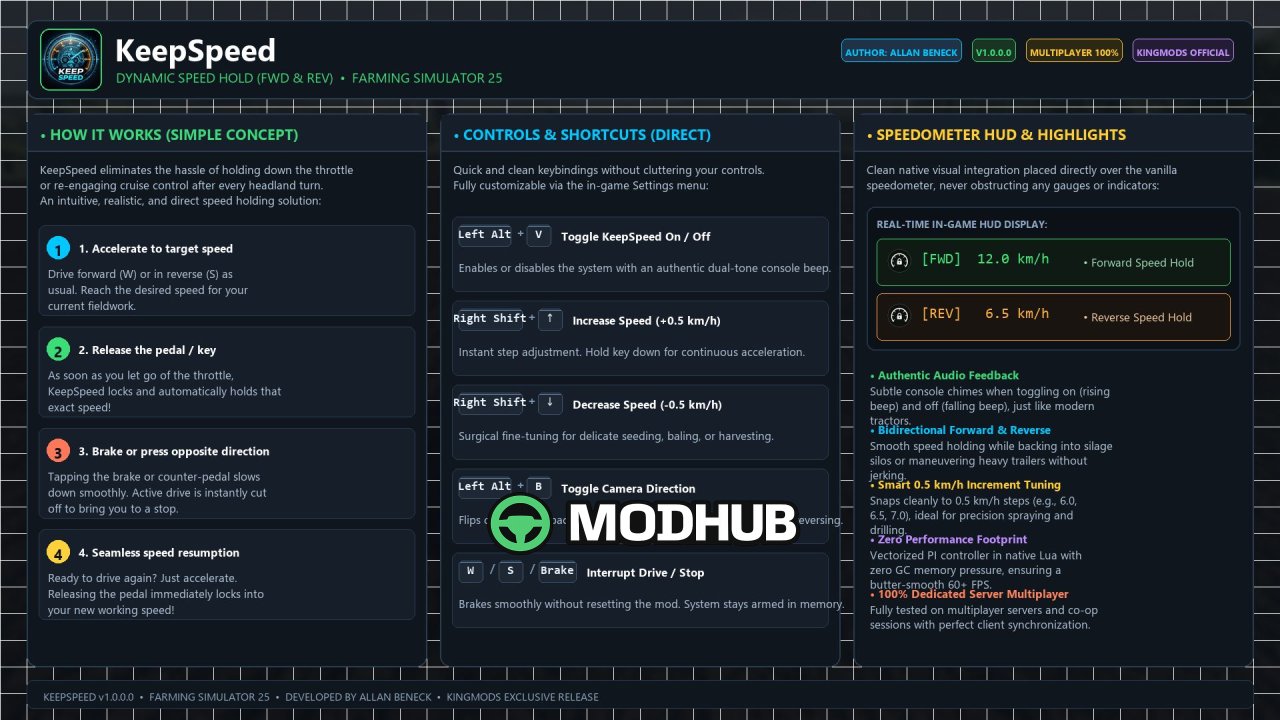The image size is (1280, 720).
Task: Click the Smart 0.5 km/h Increment Tuning title
Action: click(969, 485)
